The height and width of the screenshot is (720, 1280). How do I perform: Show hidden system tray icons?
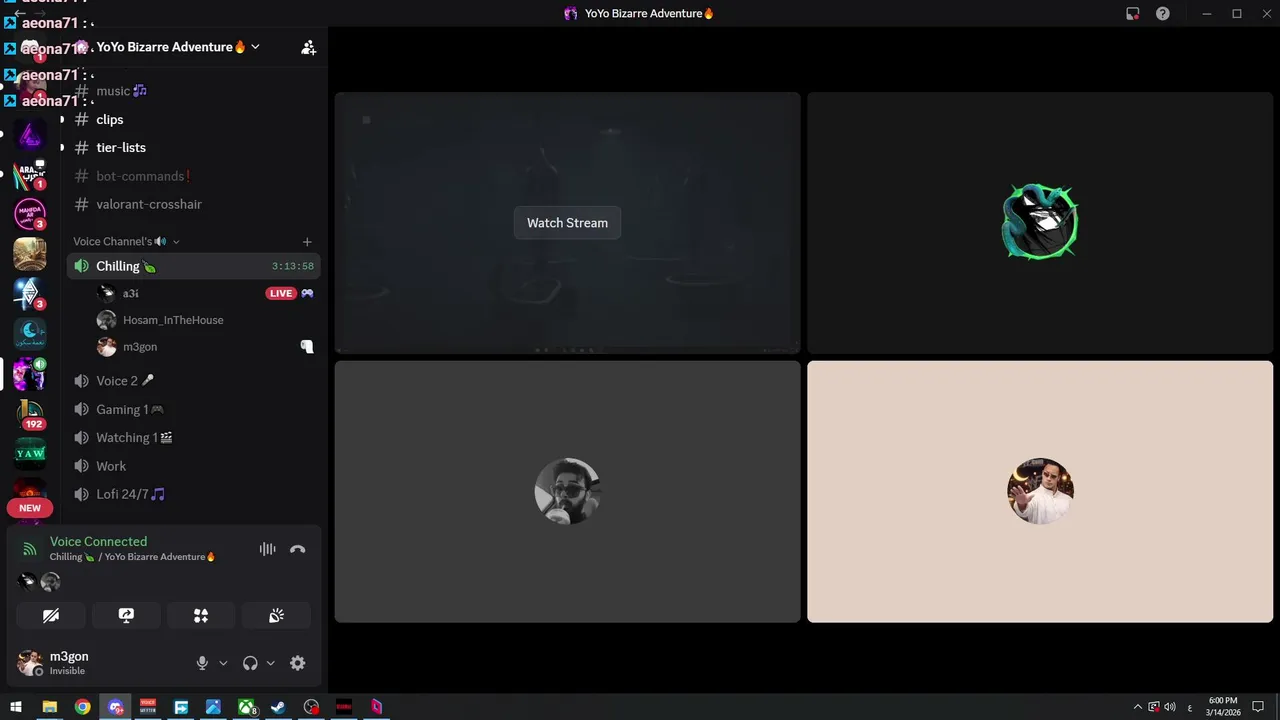(1137, 707)
